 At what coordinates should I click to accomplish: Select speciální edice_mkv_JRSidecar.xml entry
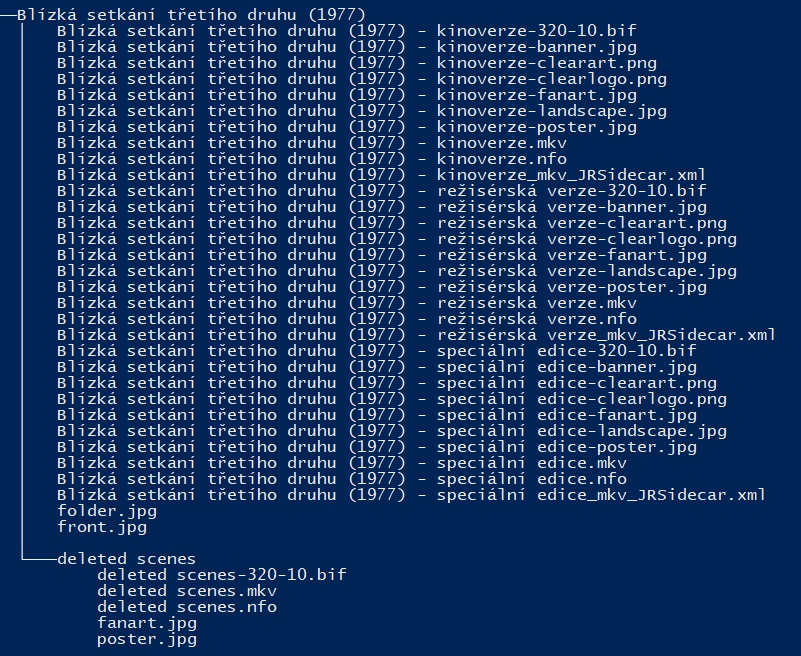point(411,495)
